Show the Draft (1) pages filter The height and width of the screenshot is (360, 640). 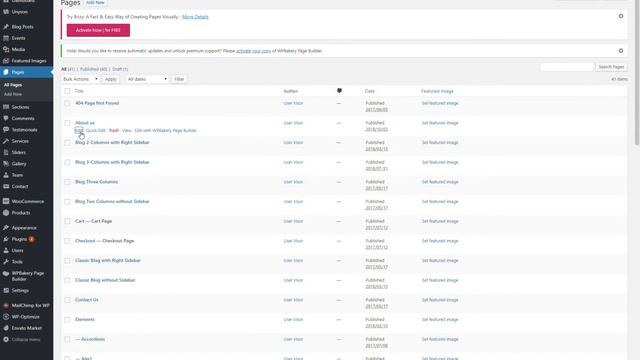(x=120, y=69)
